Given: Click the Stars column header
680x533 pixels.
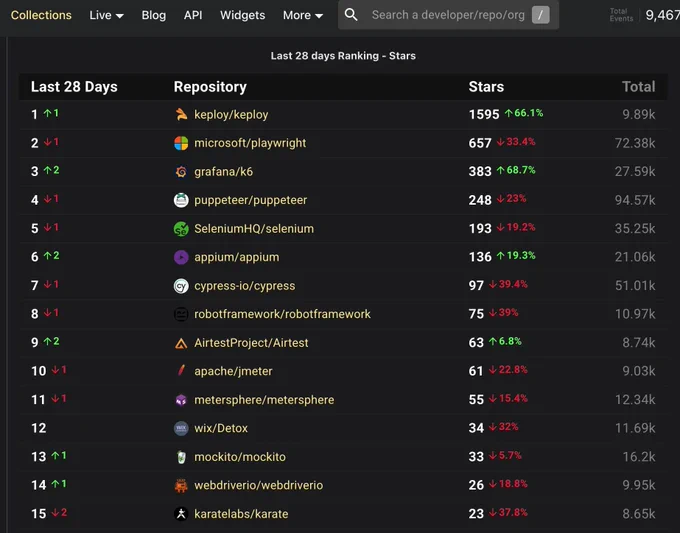Looking at the screenshot, I should click(x=486, y=87).
